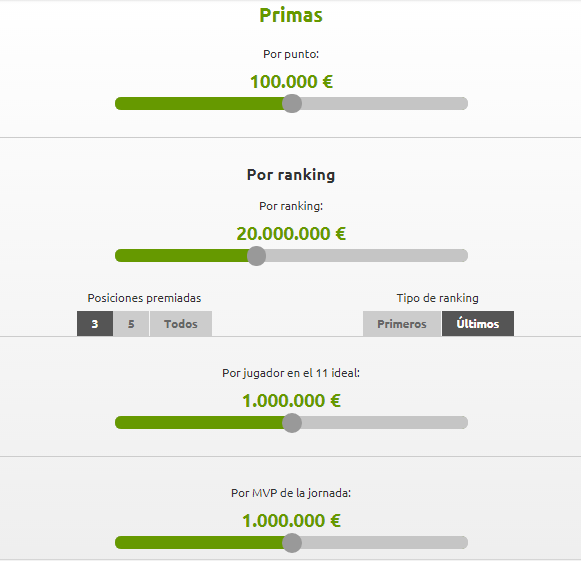
Task: Click the gray unfilled track of 11 ideal slider
Action: tap(385, 423)
